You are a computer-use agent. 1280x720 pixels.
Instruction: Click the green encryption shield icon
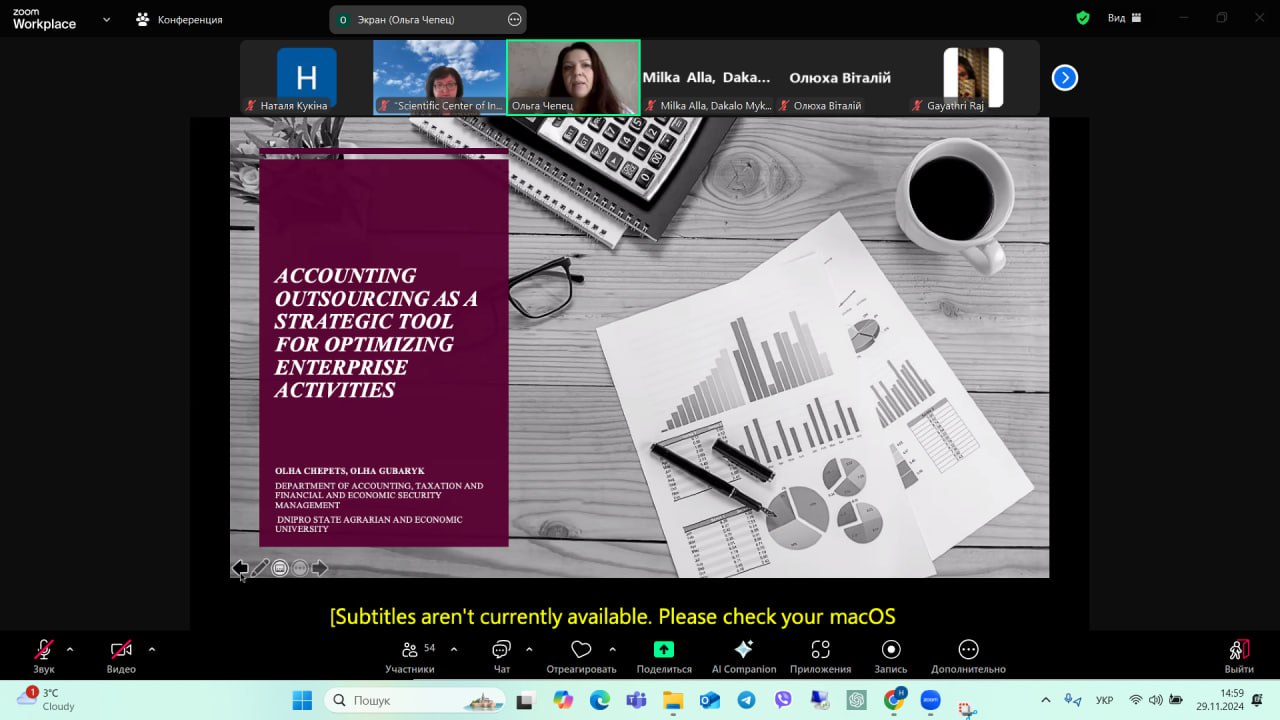[x=1083, y=18]
